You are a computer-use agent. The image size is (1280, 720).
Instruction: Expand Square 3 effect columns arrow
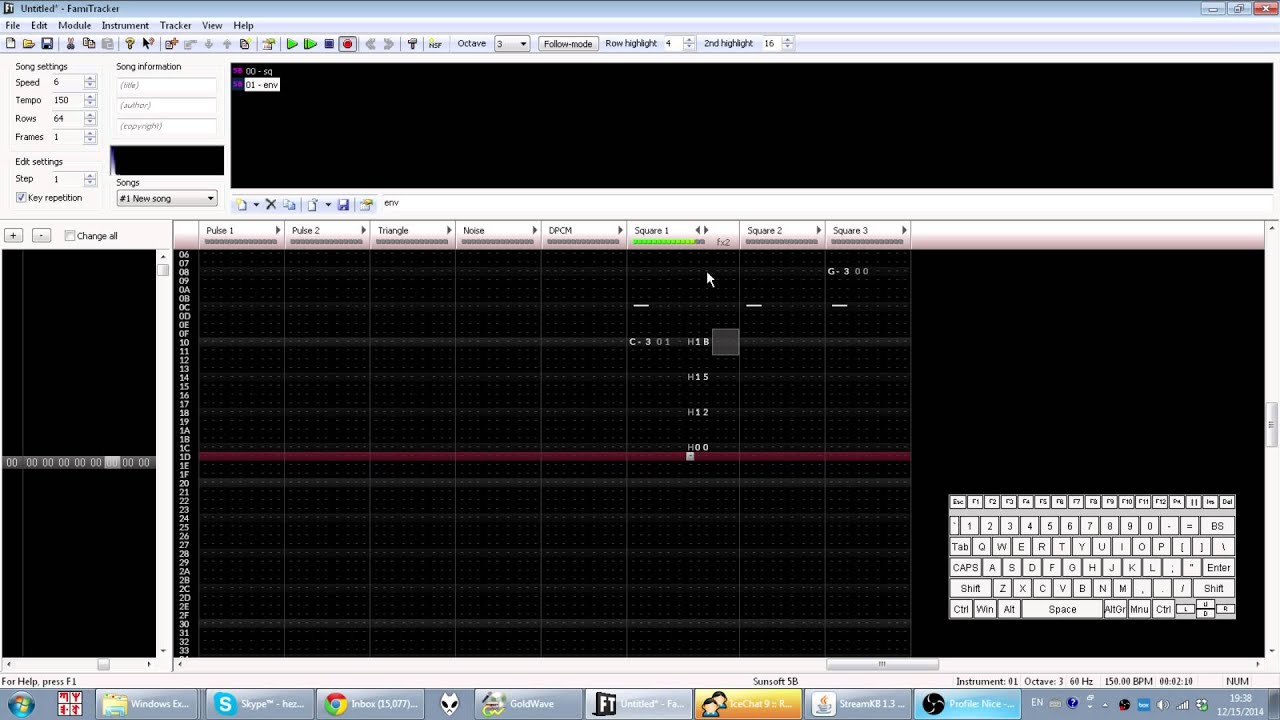coord(904,231)
